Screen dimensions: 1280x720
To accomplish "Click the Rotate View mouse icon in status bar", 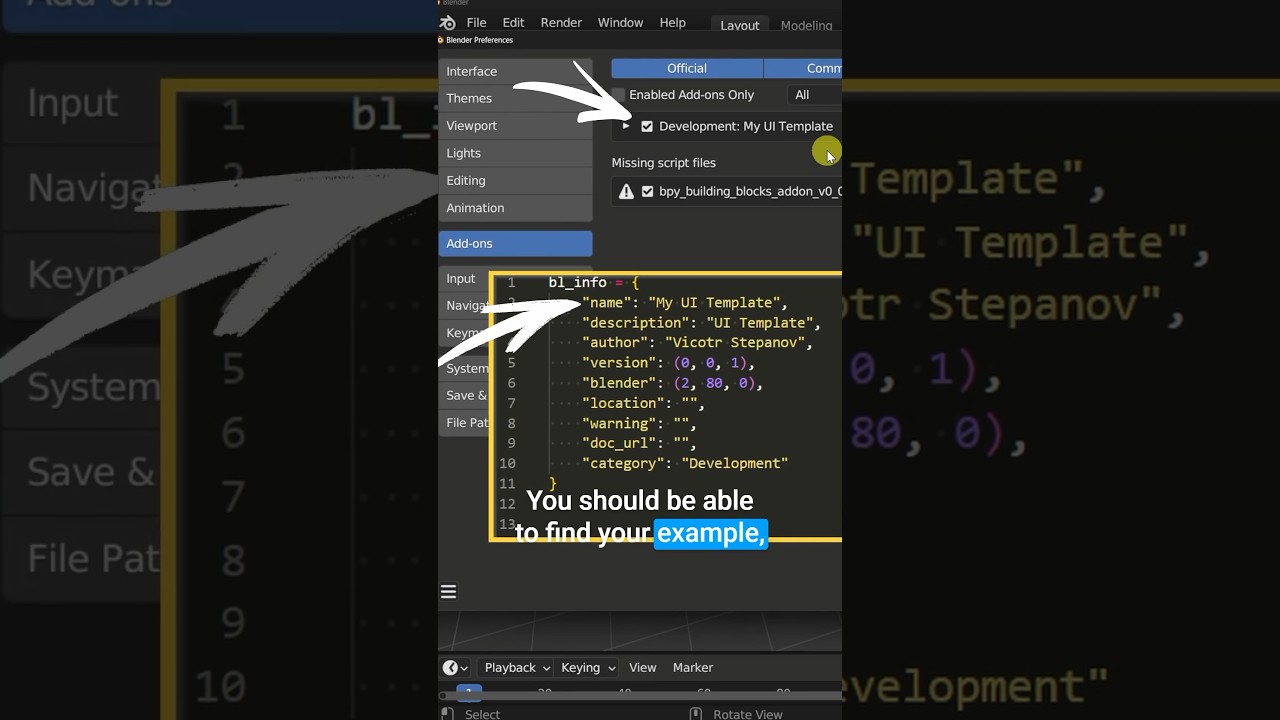I will coord(696,714).
